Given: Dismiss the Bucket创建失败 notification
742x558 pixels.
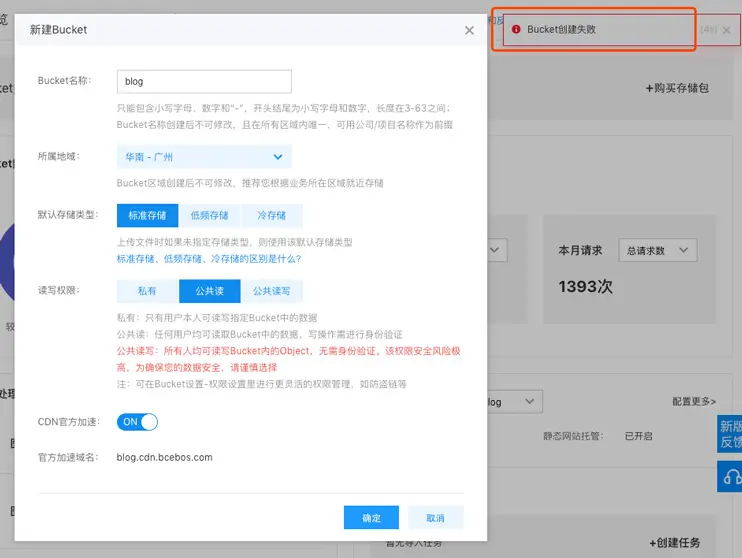Looking at the screenshot, I should point(726,30).
